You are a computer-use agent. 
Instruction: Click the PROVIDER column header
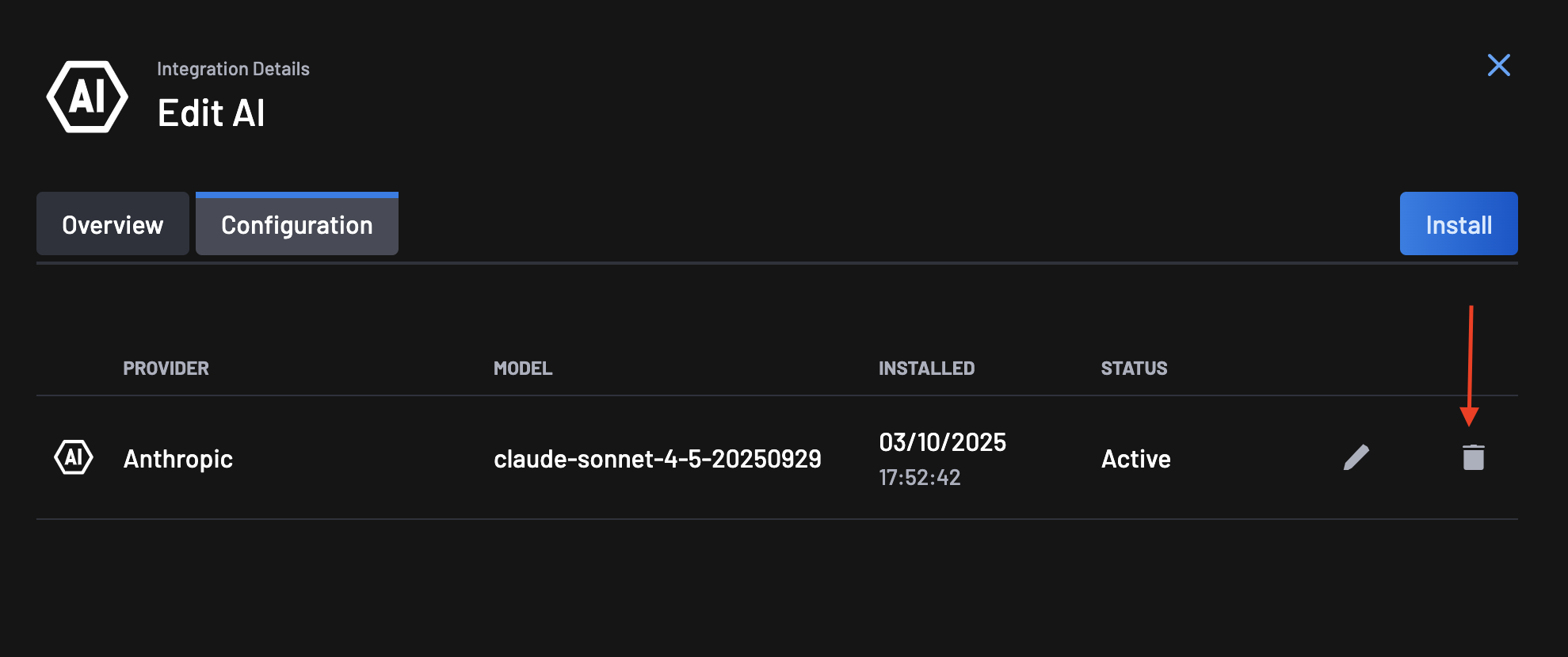pos(166,368)
